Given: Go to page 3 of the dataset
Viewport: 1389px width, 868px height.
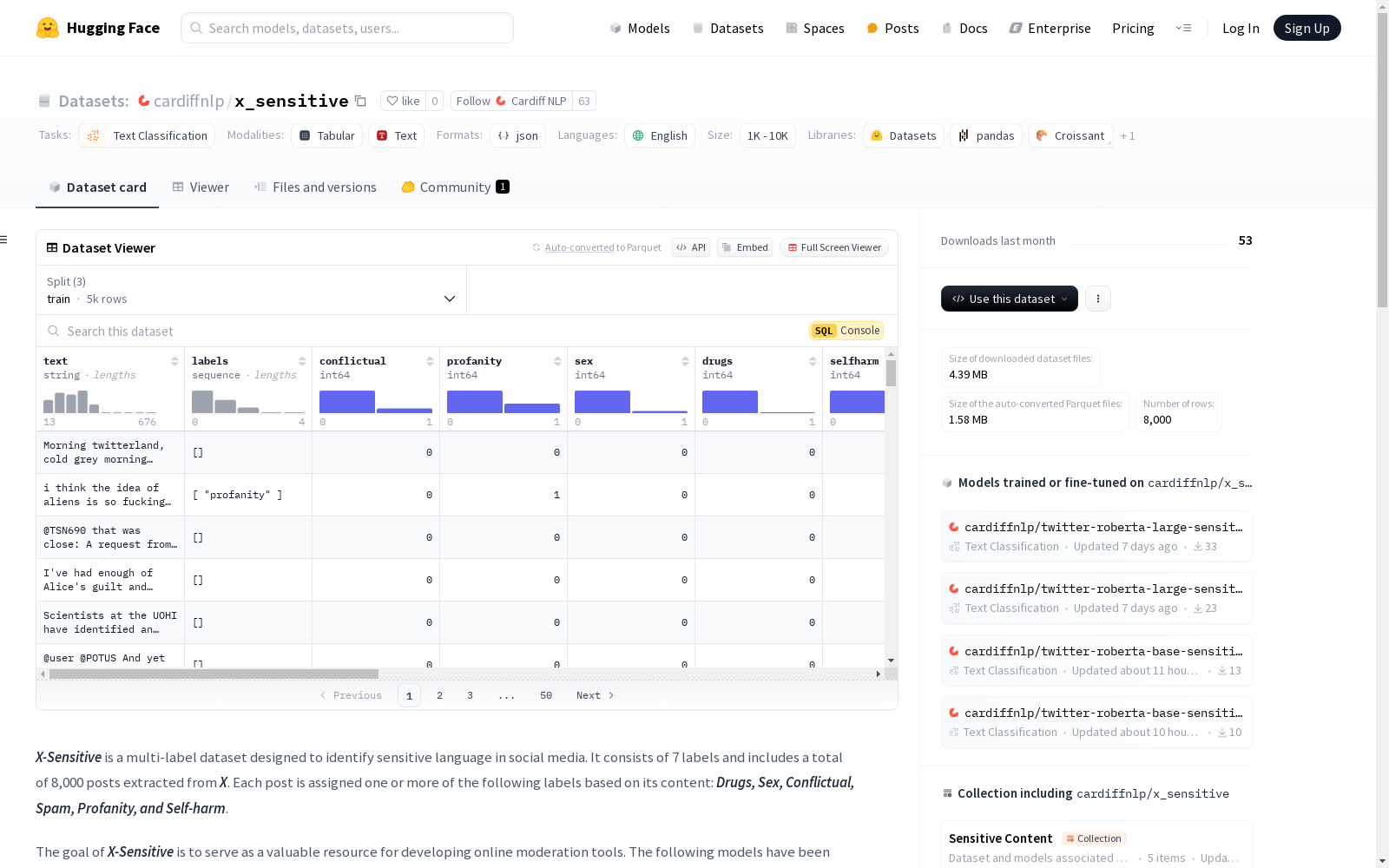Looking at the screenshot, I should point(471,695).
